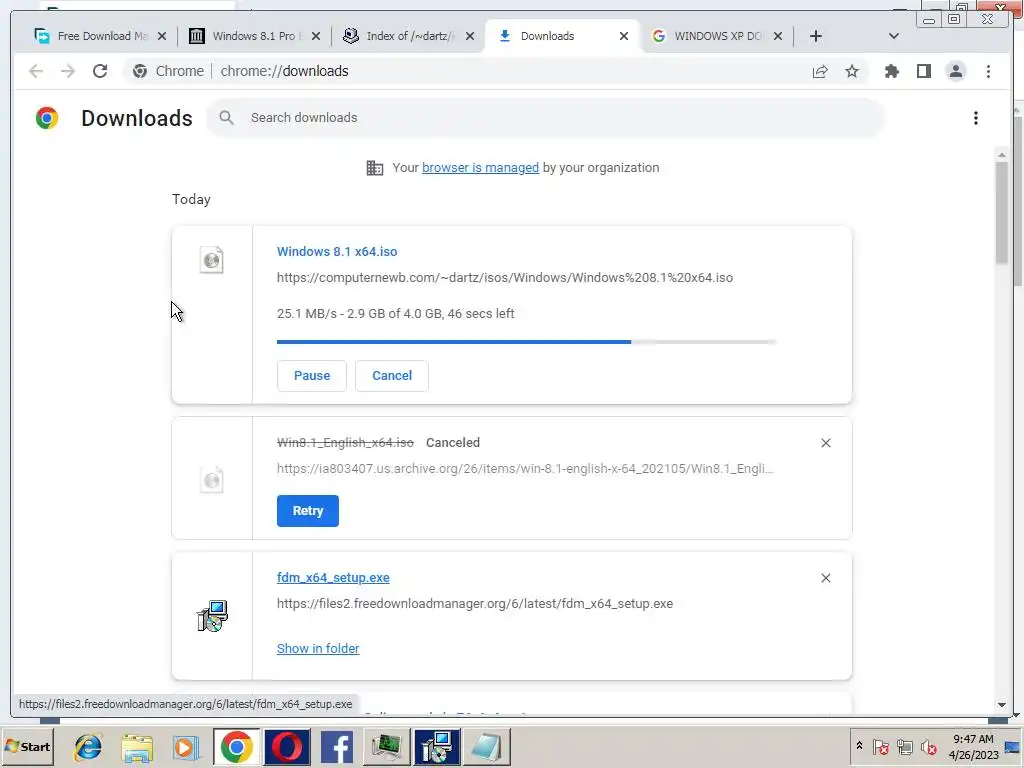
Task: Click the Windows 8.1 x64.iso file icon
Action: 212,260
